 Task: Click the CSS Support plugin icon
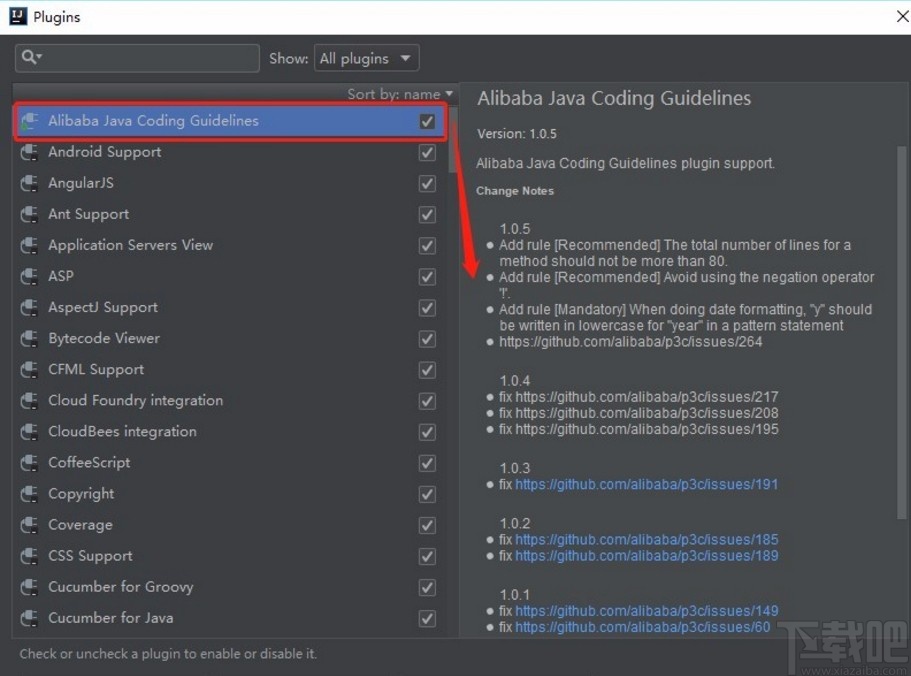coord(30,555)
